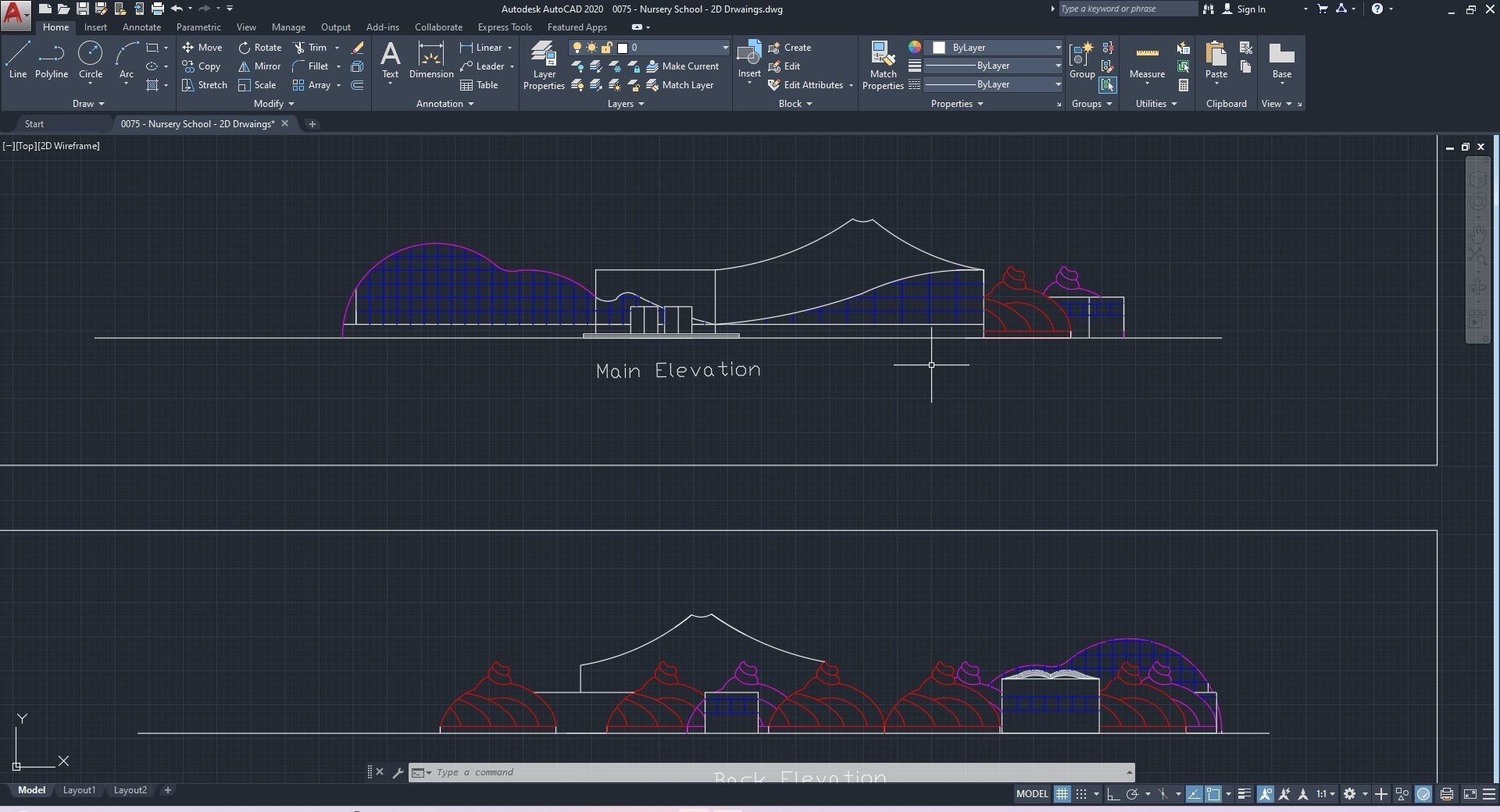Use the Rotate tool
This screenshot has height=812, width=1500.
click(260, 48)
